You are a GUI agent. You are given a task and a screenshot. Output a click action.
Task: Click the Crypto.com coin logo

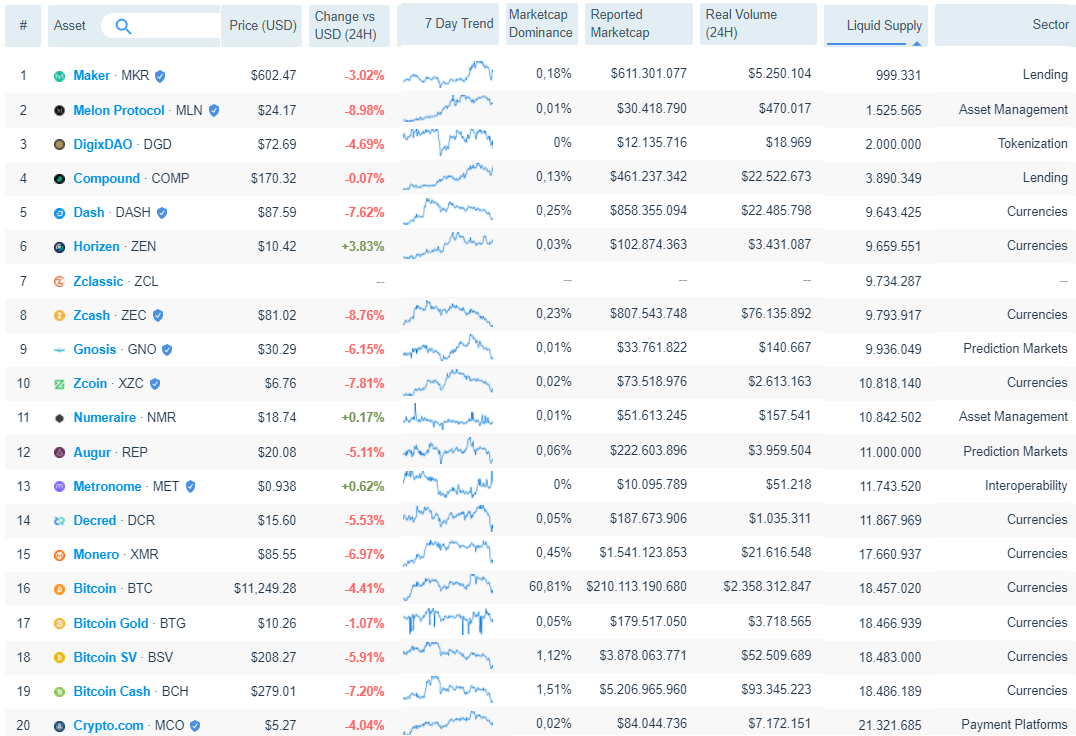60,726
